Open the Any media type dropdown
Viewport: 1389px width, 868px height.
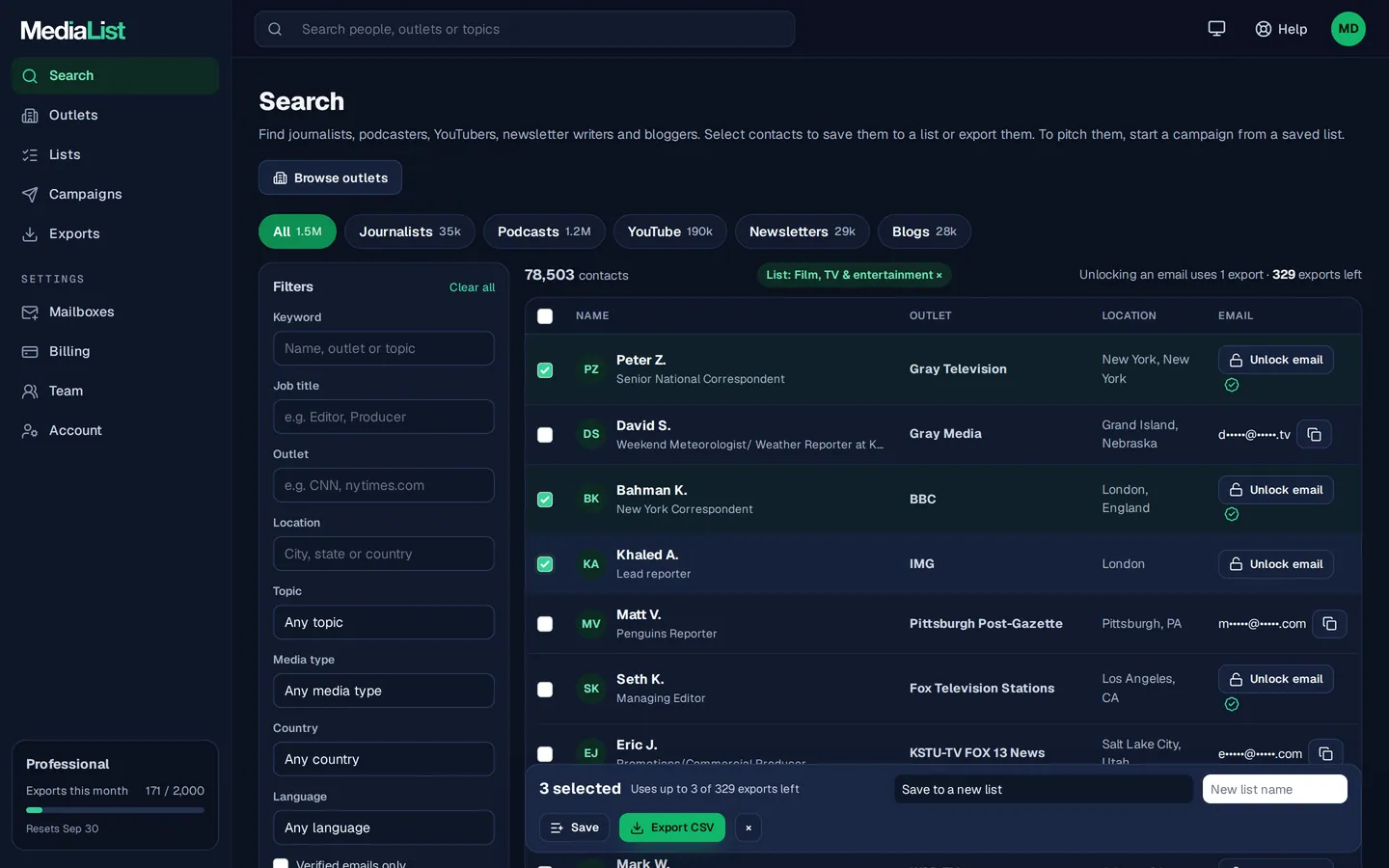pyautogui.click(x=384, y=691)
